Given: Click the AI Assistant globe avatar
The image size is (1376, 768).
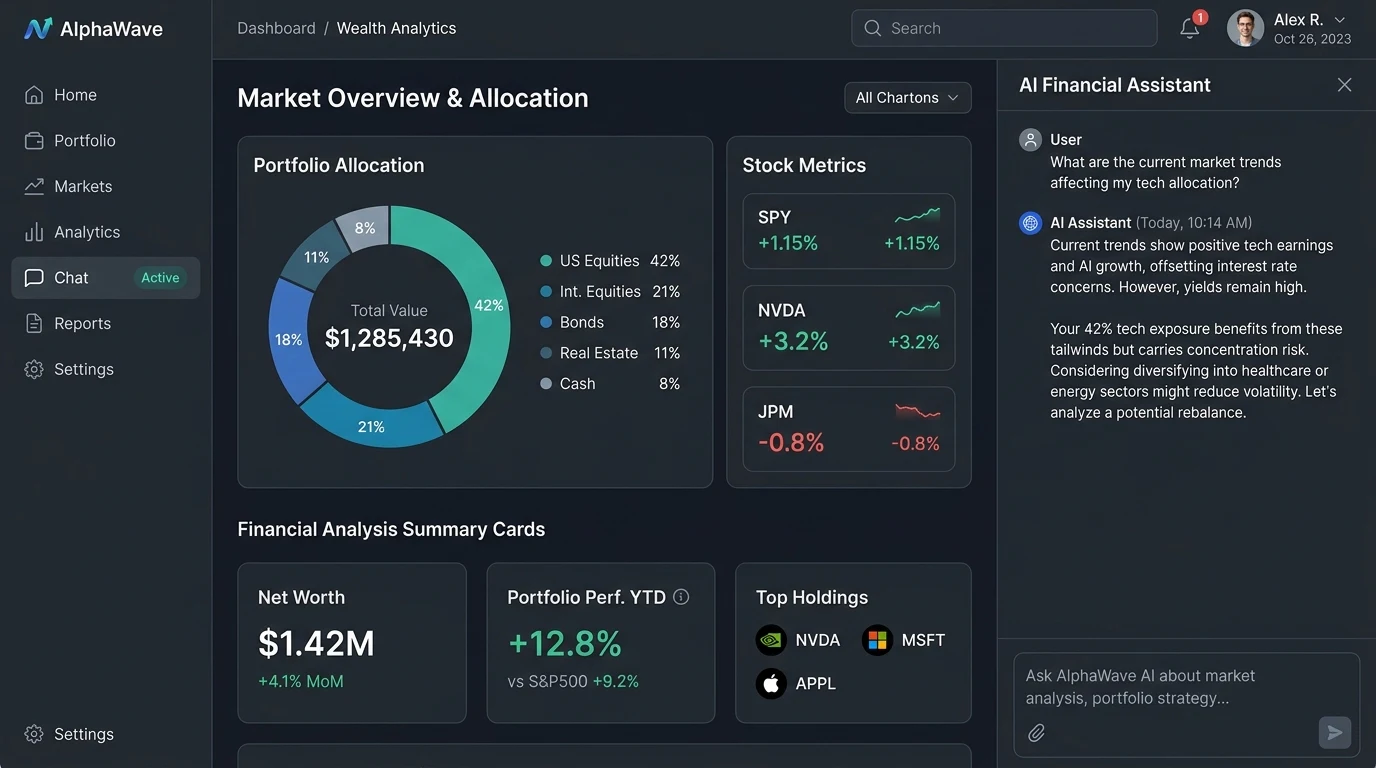Looking at the screenshot, I should 1030,223.
